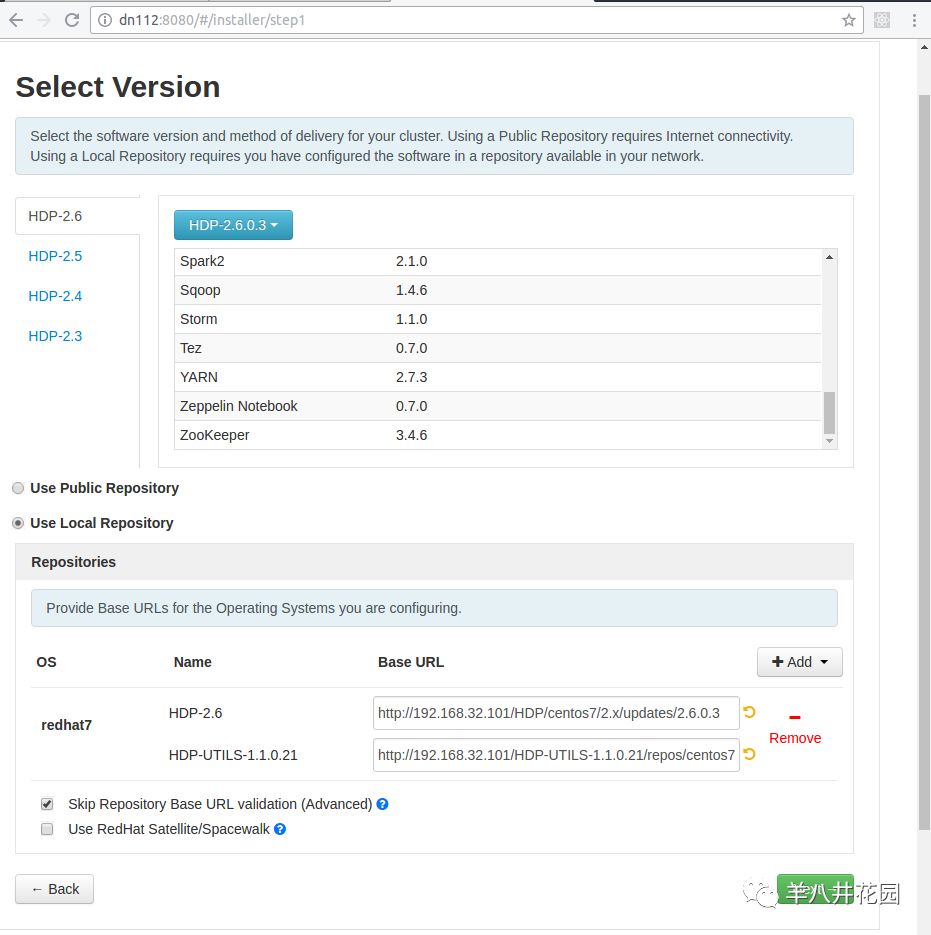Switch to the HDP-2.4 tab
931x935 pixels.
coord(55,296)
